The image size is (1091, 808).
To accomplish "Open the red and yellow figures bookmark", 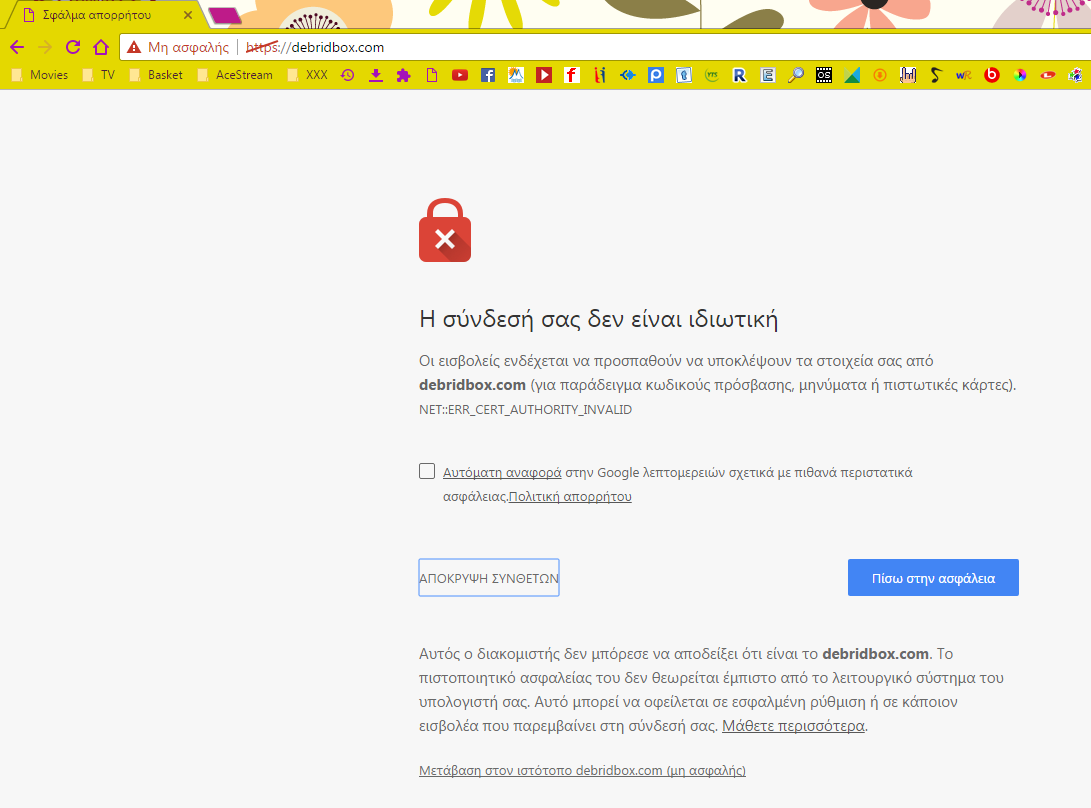I will (x=600, y=75).
